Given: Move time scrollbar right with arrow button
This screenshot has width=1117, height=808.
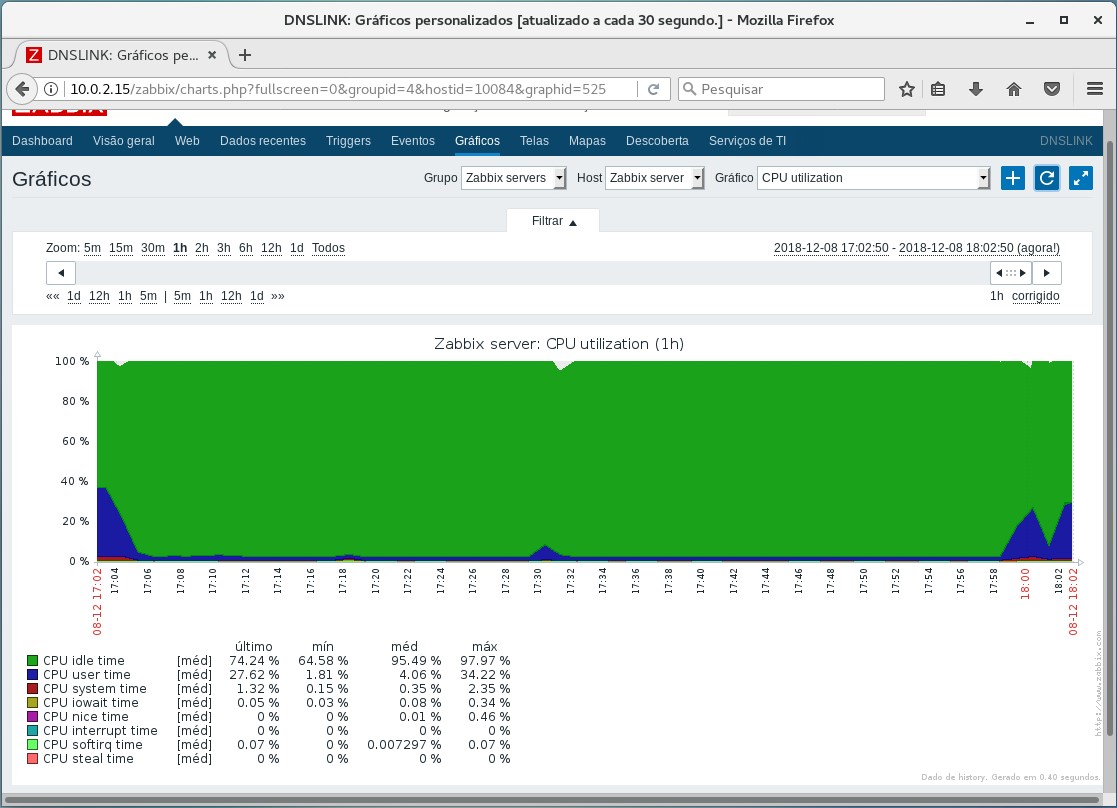Looking at the screenshot, I should (x=1046, y=273).
